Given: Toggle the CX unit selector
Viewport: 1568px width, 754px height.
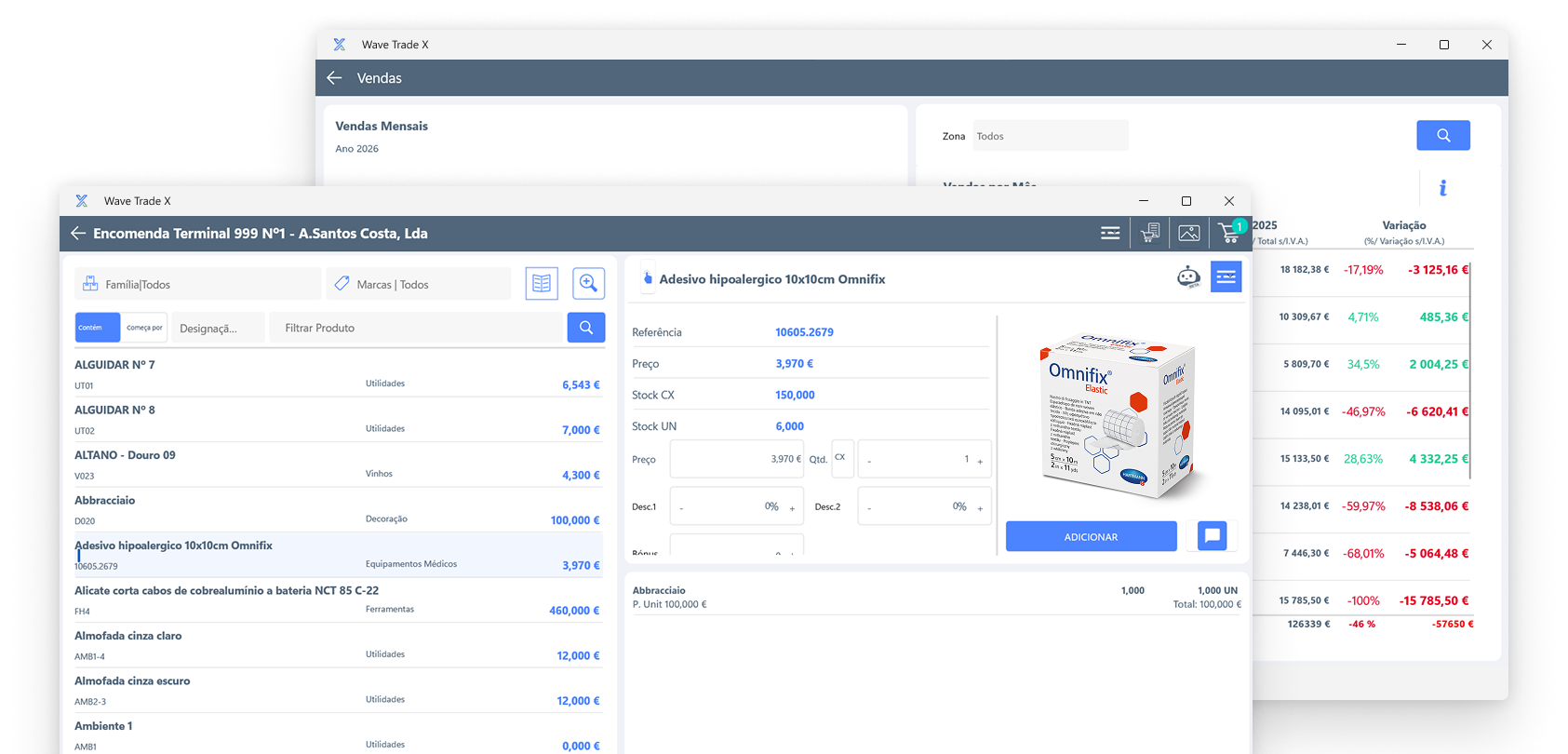Looking at the screenshot, I should click(x=842, y=458).
